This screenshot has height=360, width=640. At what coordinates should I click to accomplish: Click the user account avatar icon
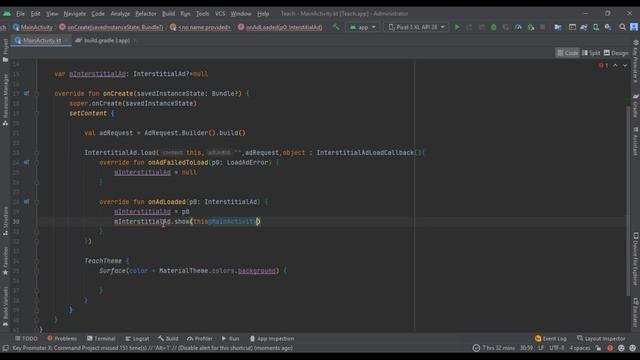click(634, 27)
